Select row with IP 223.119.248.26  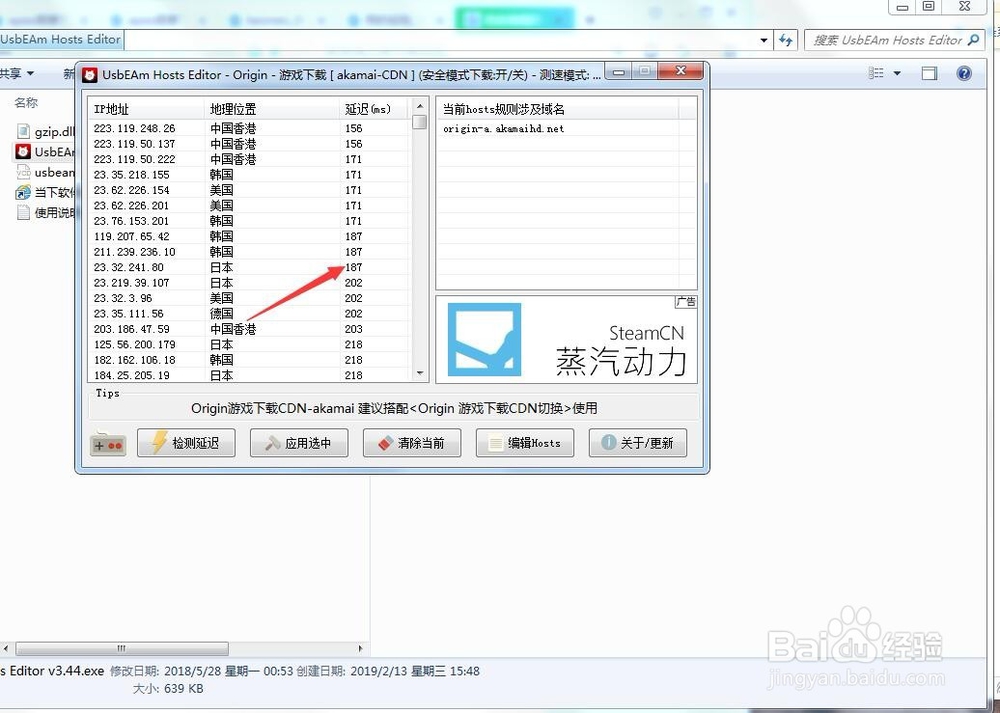(x=249, y=128)
